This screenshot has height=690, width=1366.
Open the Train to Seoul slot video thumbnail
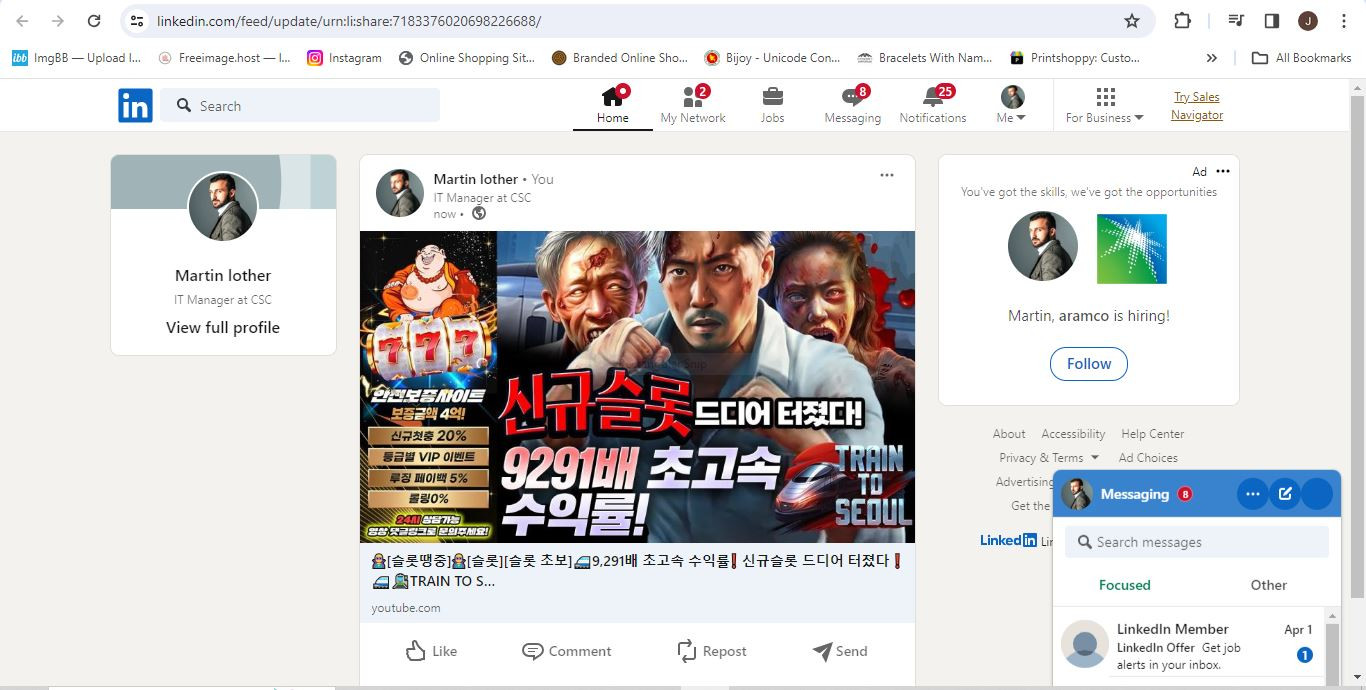[x=637, y=387]
